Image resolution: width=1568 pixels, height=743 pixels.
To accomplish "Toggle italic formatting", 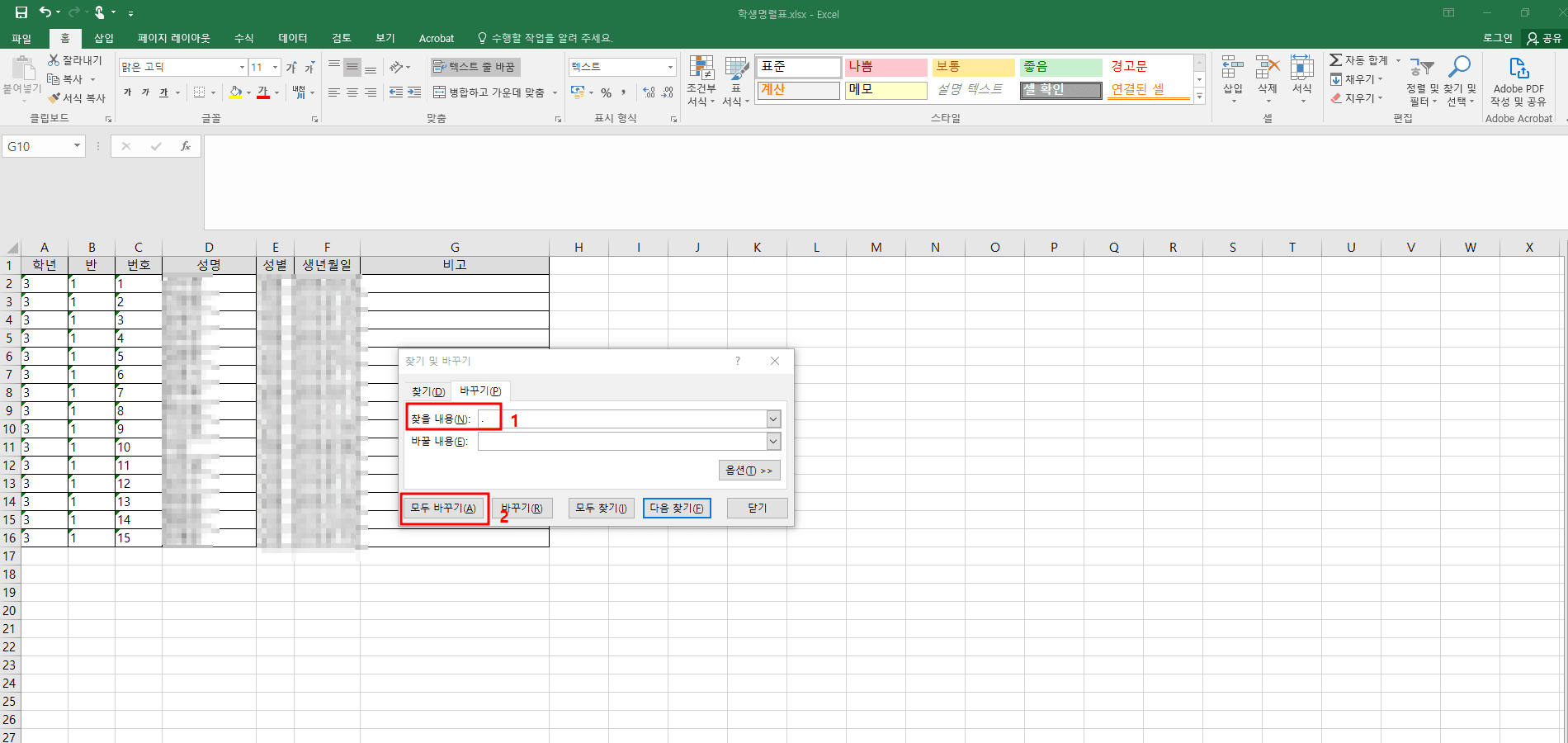I will (x=145, y=92).
